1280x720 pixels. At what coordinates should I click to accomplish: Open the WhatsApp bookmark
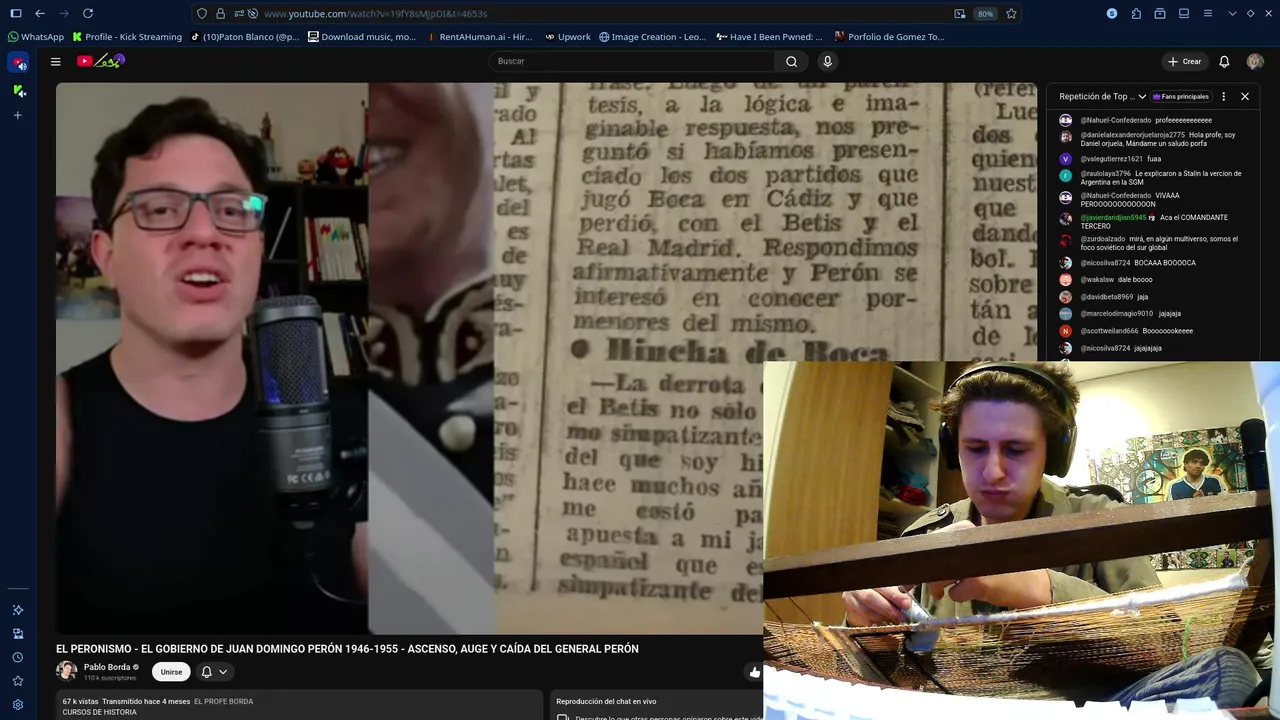pyautogui.click(x=36, y=37)
